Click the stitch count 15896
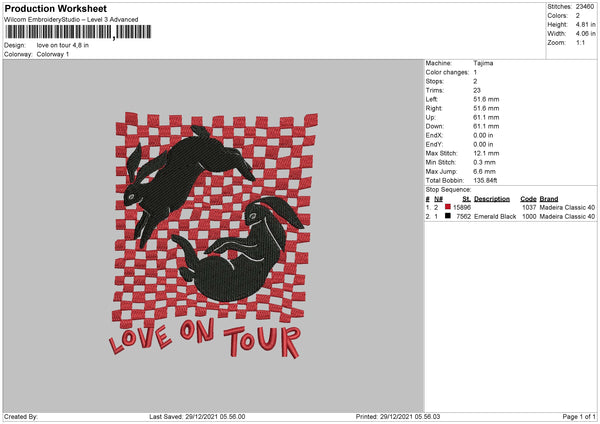 462,207
